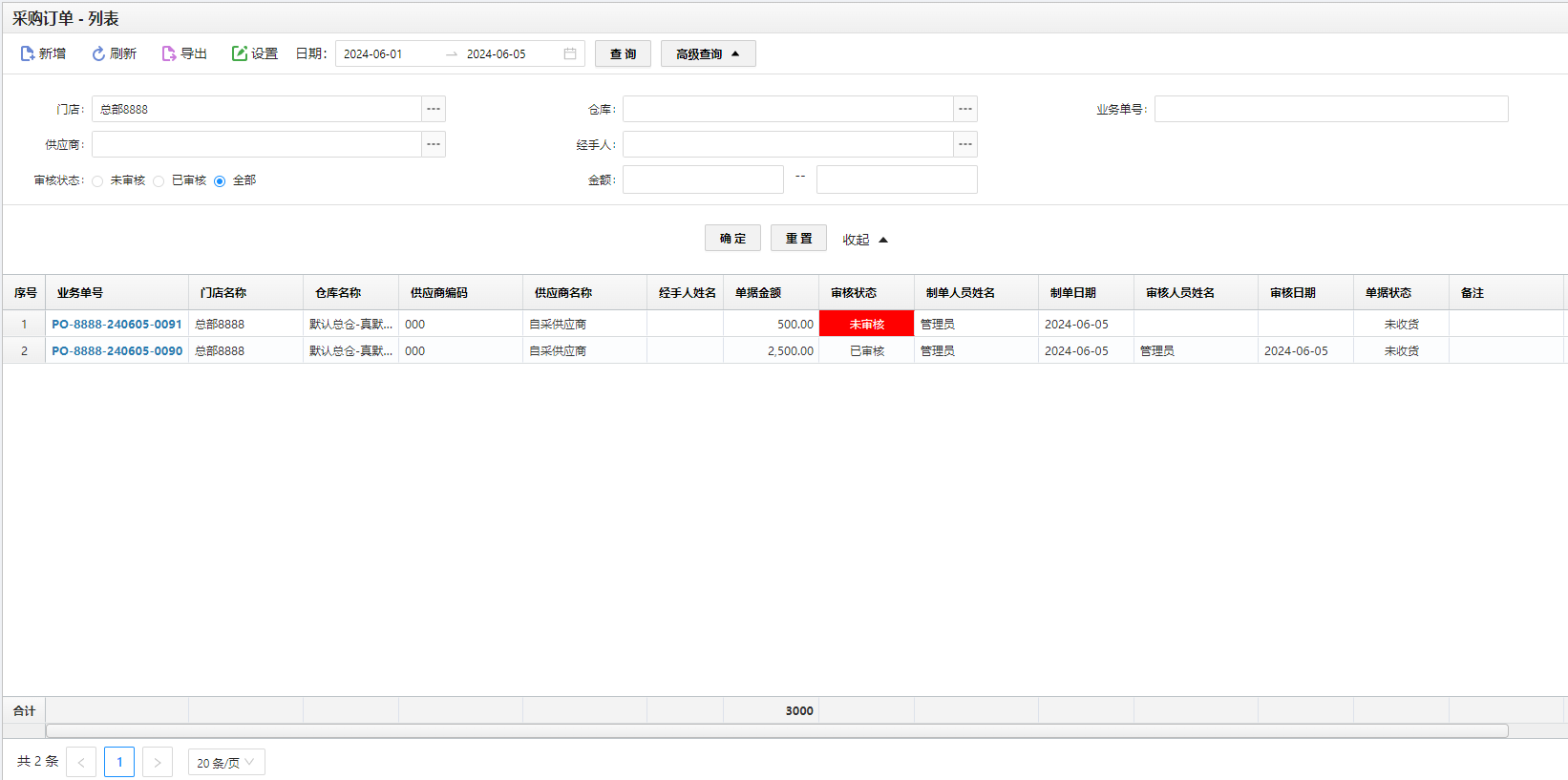
Task: Sort by the 单据金额 column header
Action: click(772, 292)
